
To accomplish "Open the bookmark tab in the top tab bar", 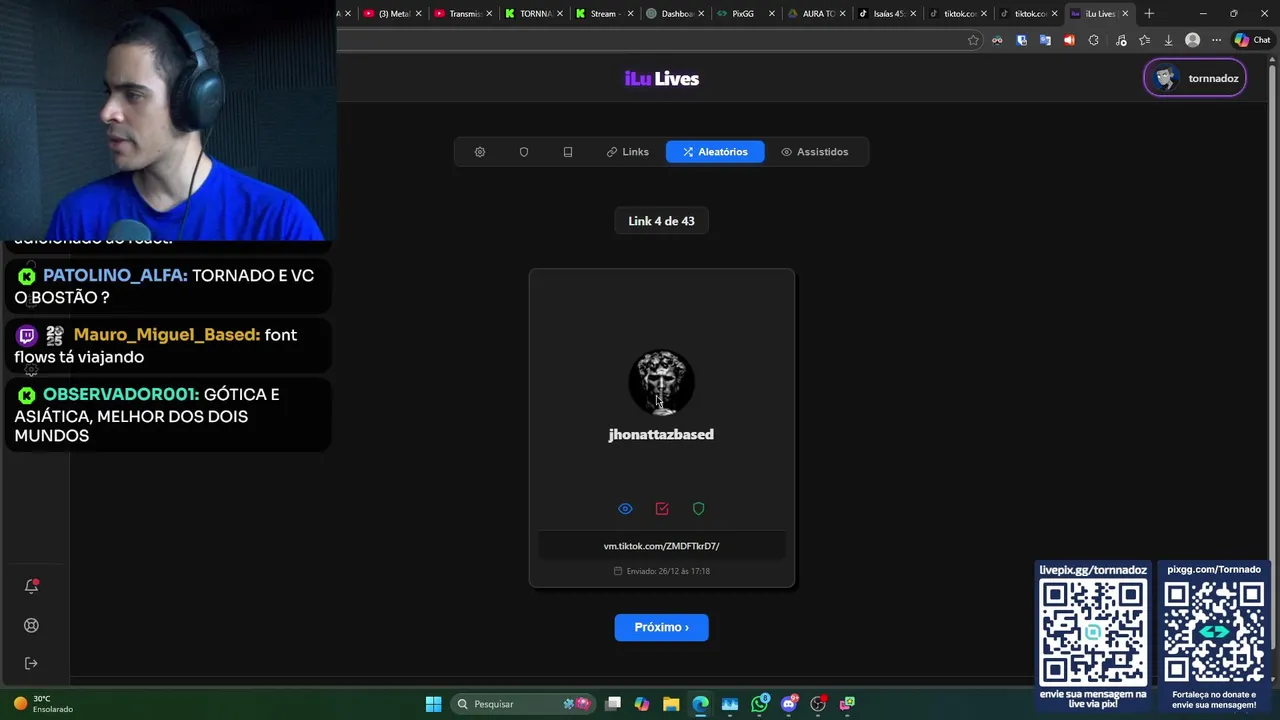I will [x=568, y=152].
